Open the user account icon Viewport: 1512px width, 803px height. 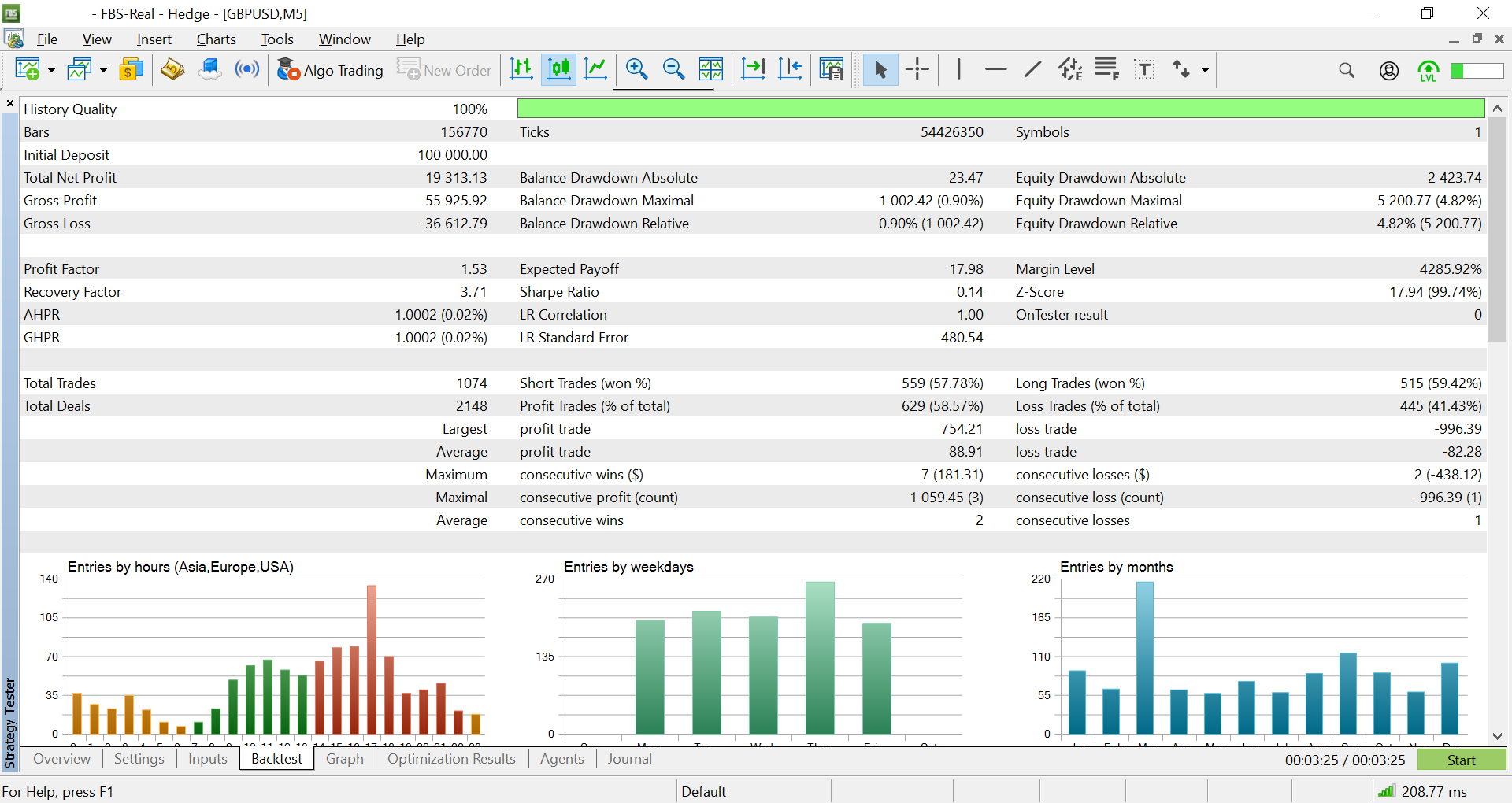coord(1389,70)
